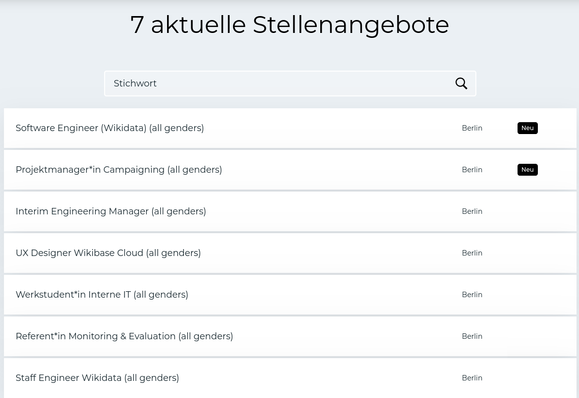Click the '7 aktuelle Stellenangebote' heading
The image size is (579, 398).
coord(290,25)
